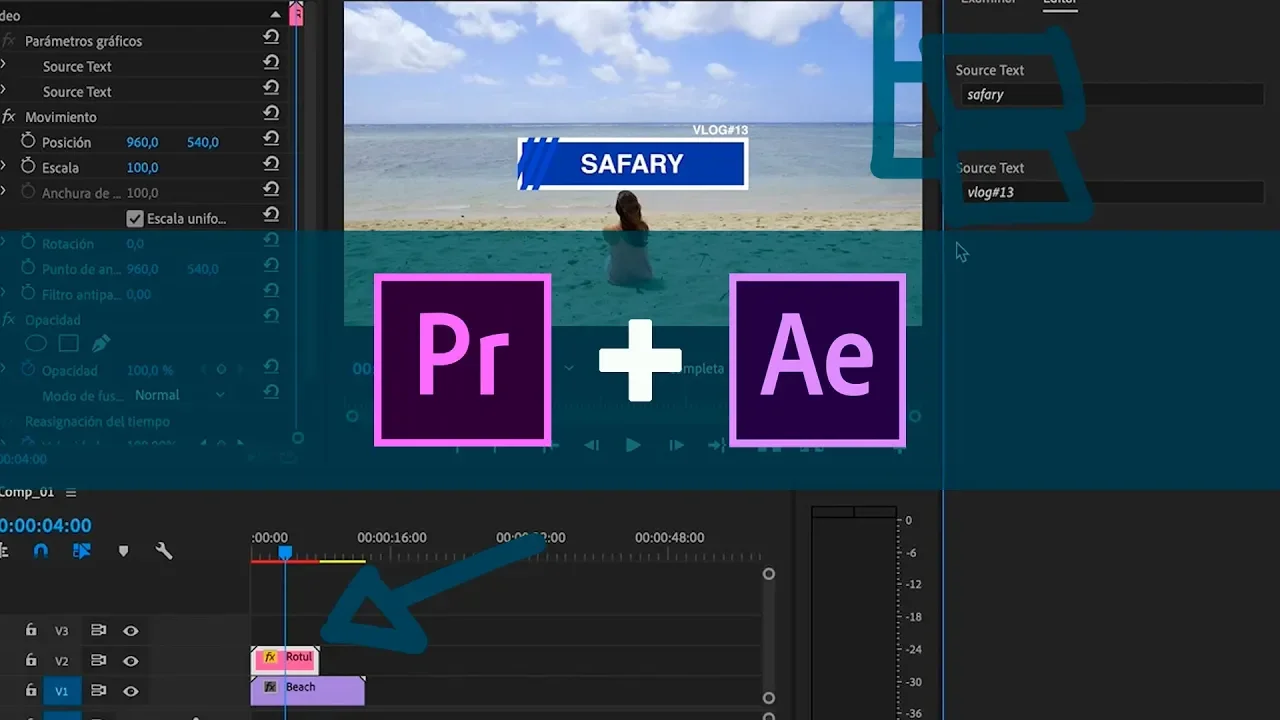
Task: Click the Escala value 100,0
Action: click(x=142, y=167)
